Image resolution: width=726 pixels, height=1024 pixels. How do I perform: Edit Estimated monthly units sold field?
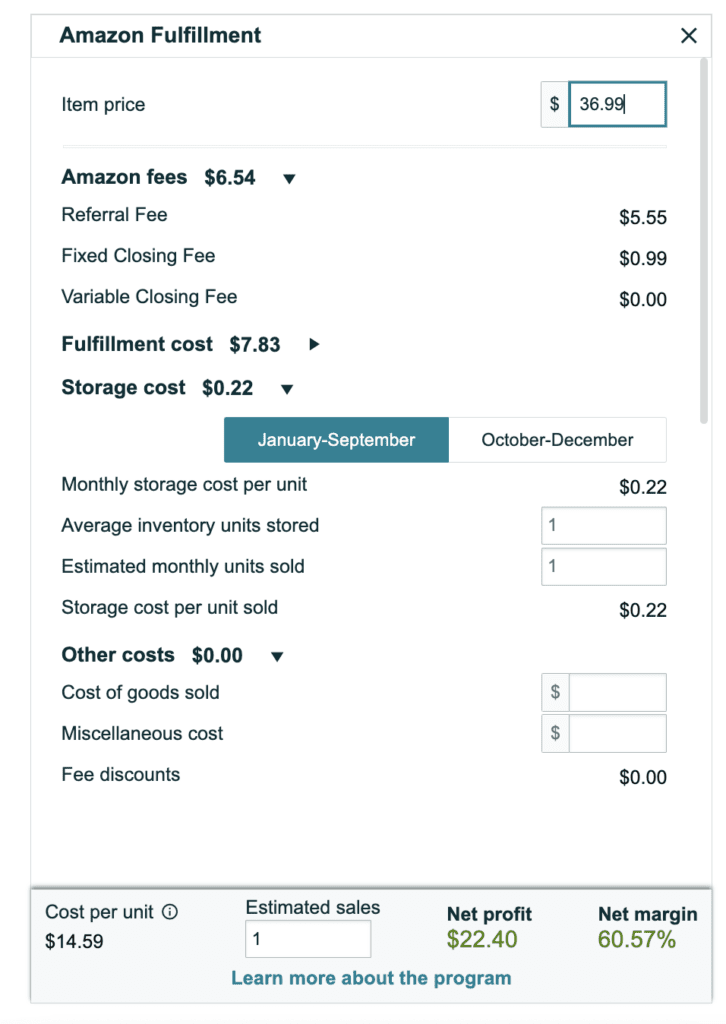click(x=604, y=566)
